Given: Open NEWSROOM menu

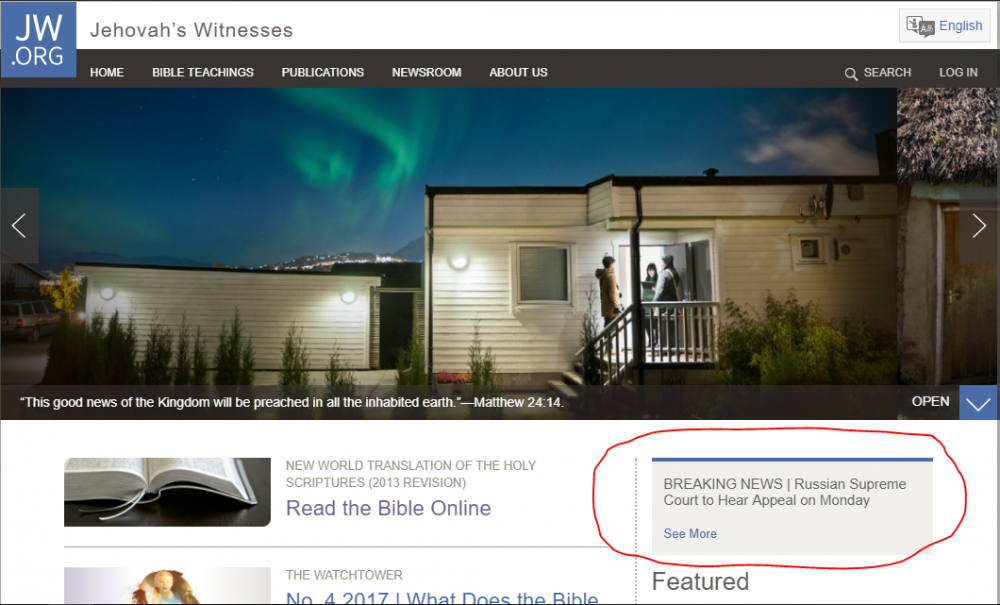Looking at the screenshot, I should 427,73.
